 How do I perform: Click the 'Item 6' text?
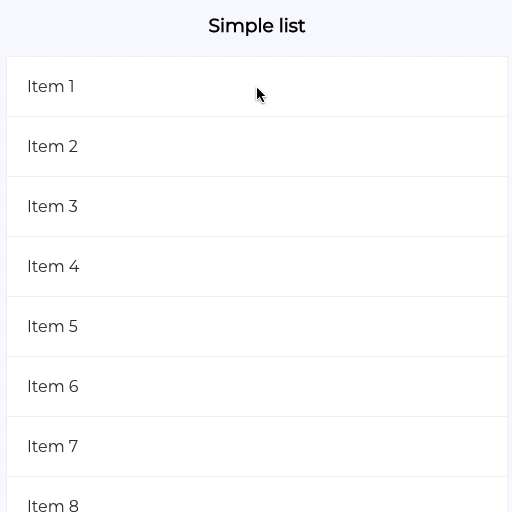[x=53, y=387]
